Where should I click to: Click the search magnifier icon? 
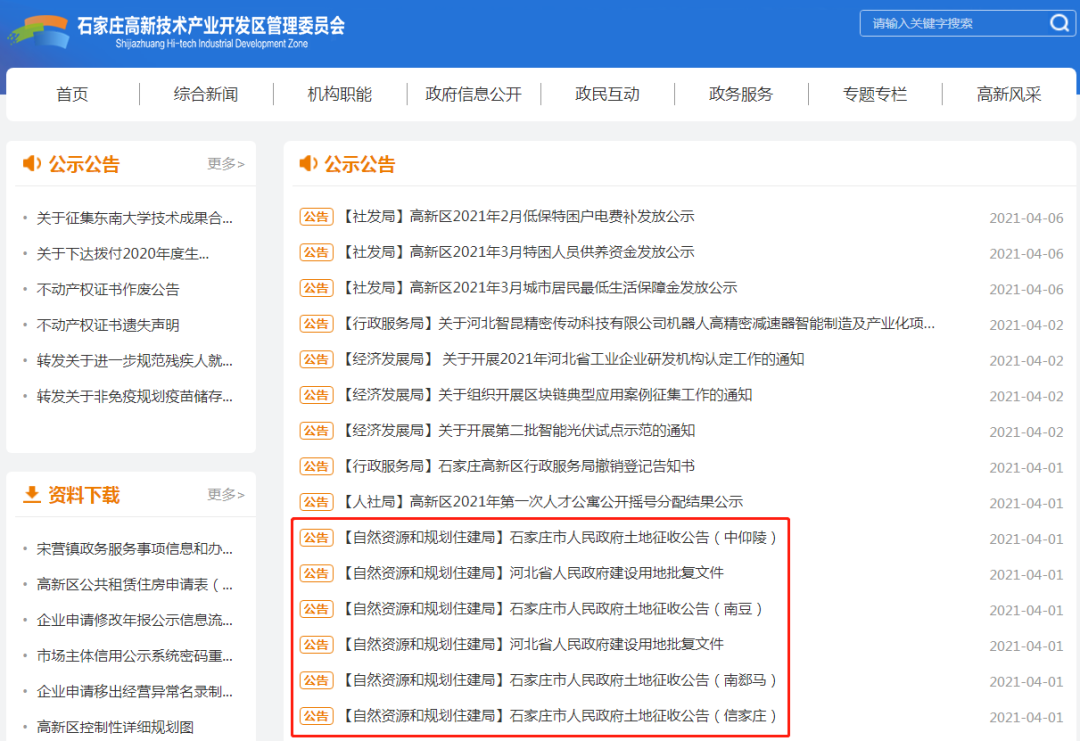coord(1058,22)
